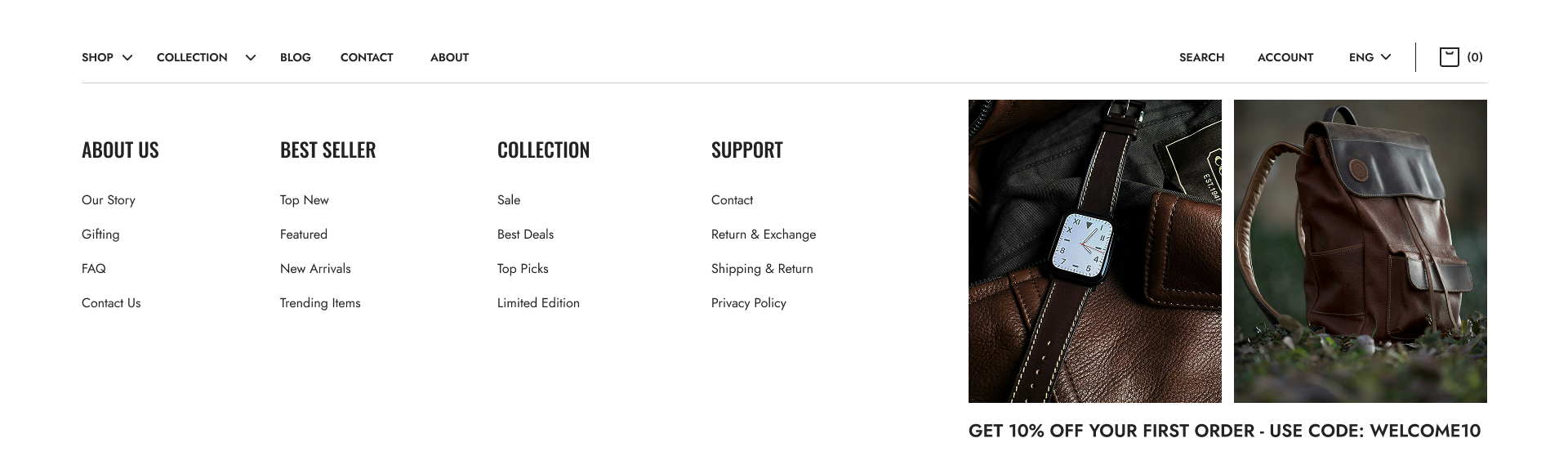View the FAQ page link
This screenshot has width=1568, height=465.
click(x=94, y=269)
